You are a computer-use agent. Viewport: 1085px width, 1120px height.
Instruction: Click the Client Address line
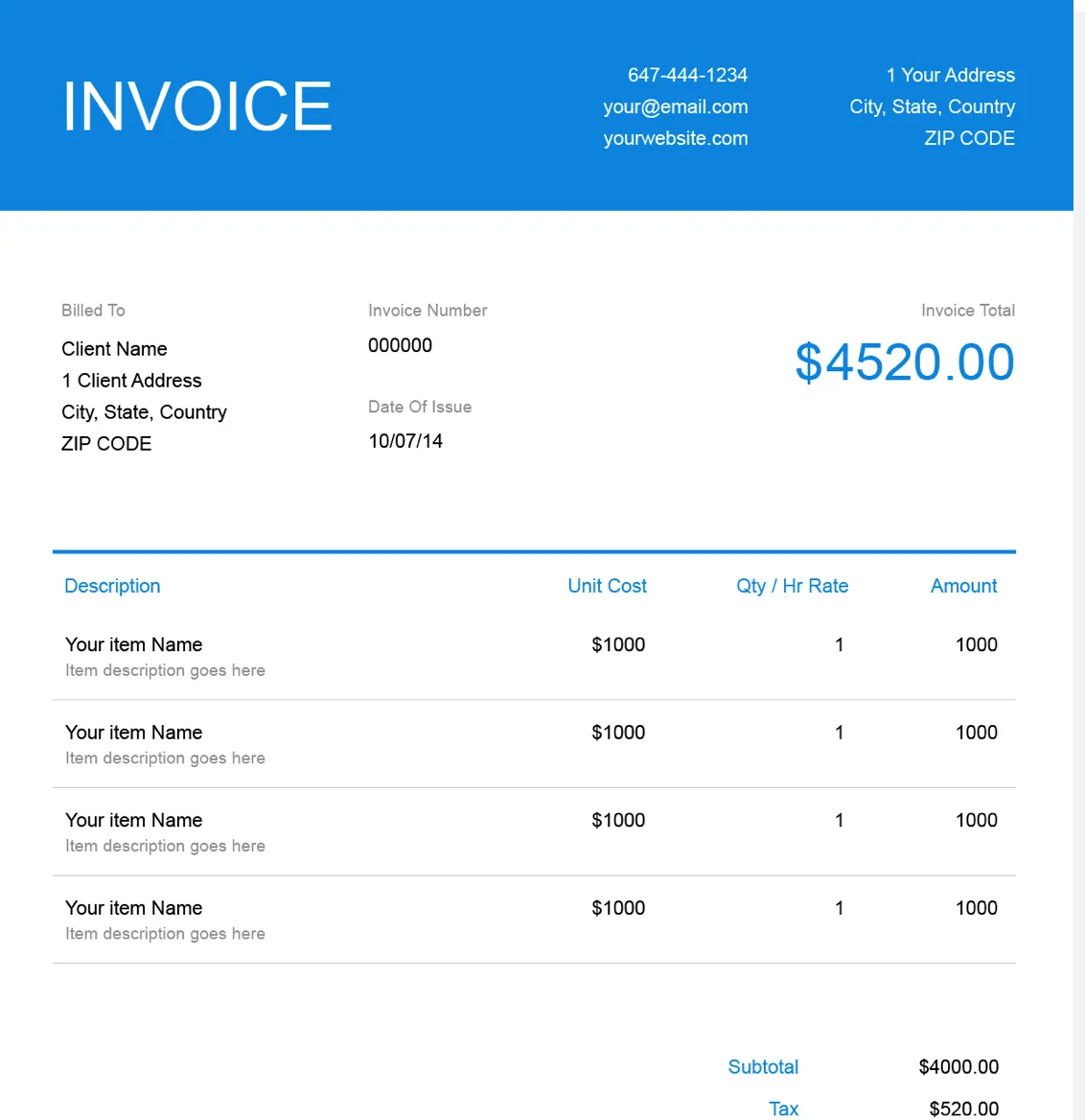[131, 381]
